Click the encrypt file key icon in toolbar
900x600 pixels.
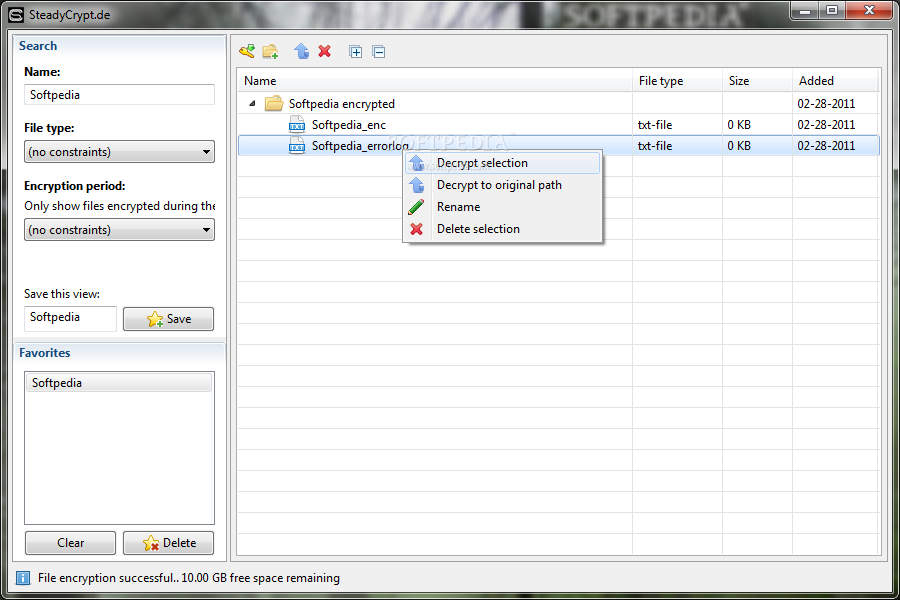click(247, 52)
